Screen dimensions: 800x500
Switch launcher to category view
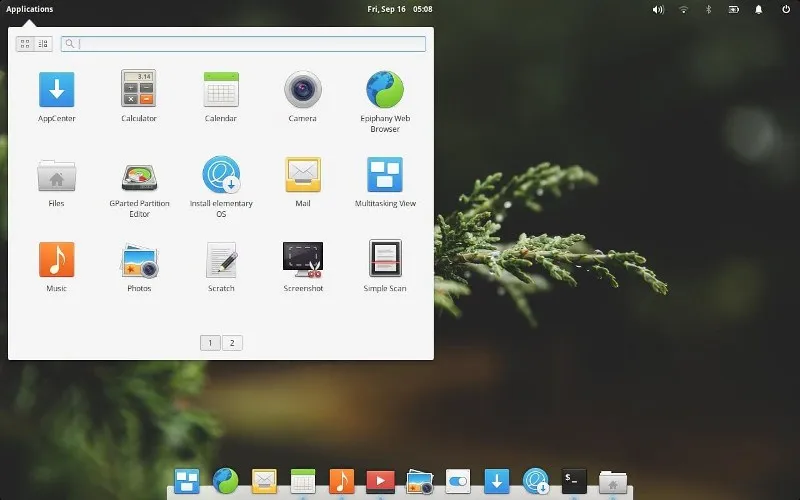[x=45, y=44]
